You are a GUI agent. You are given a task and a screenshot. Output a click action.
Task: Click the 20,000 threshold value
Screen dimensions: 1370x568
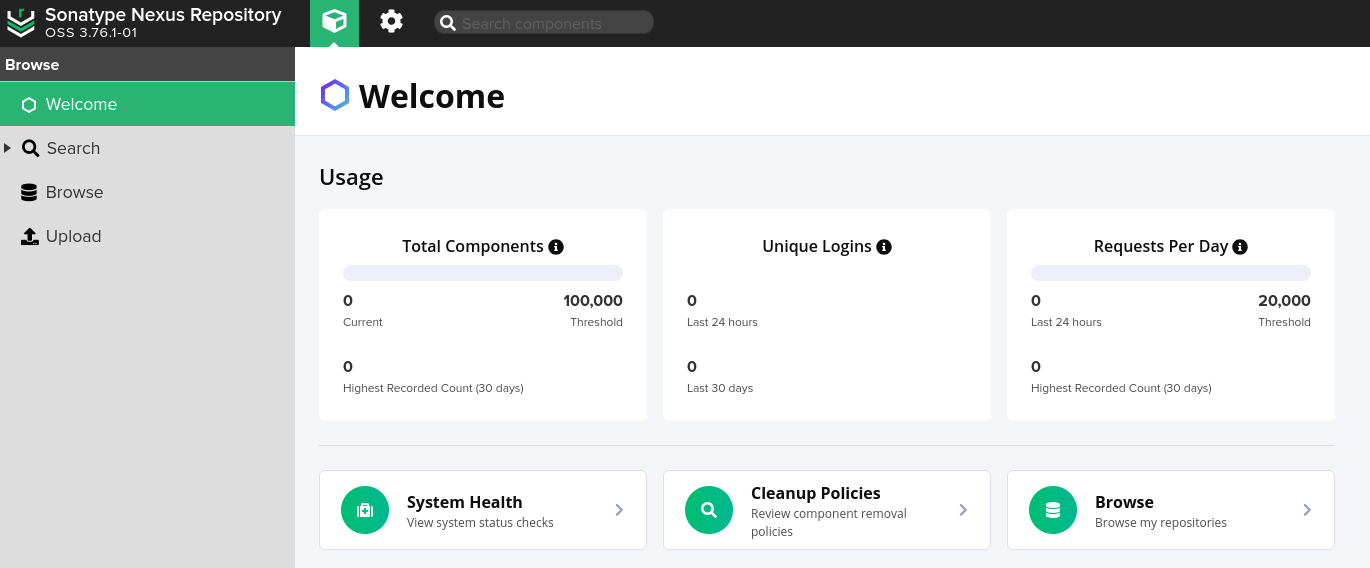point(1284,301)
